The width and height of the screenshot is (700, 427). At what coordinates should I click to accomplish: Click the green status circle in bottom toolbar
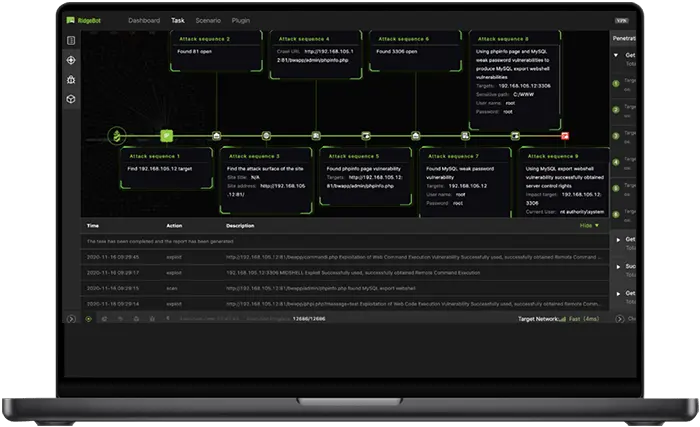pyautogui.click(x=88, y=319)
